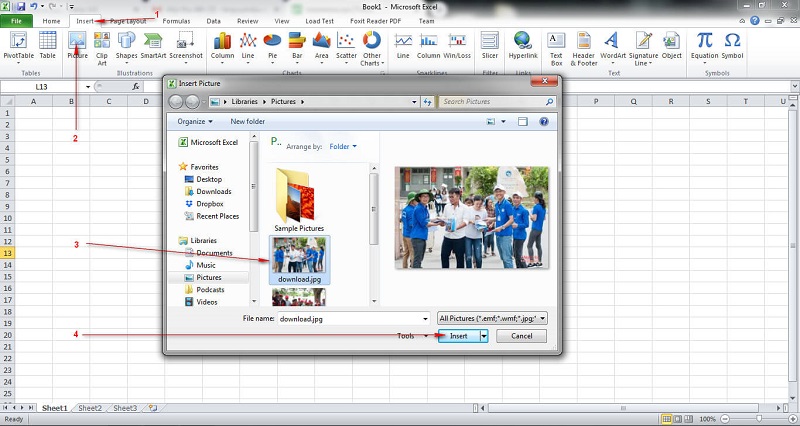The width and height of the screenshot is (800, 426).
Task: Click the Cancel button
Action: pyautogui.click(x=521, y=336)
